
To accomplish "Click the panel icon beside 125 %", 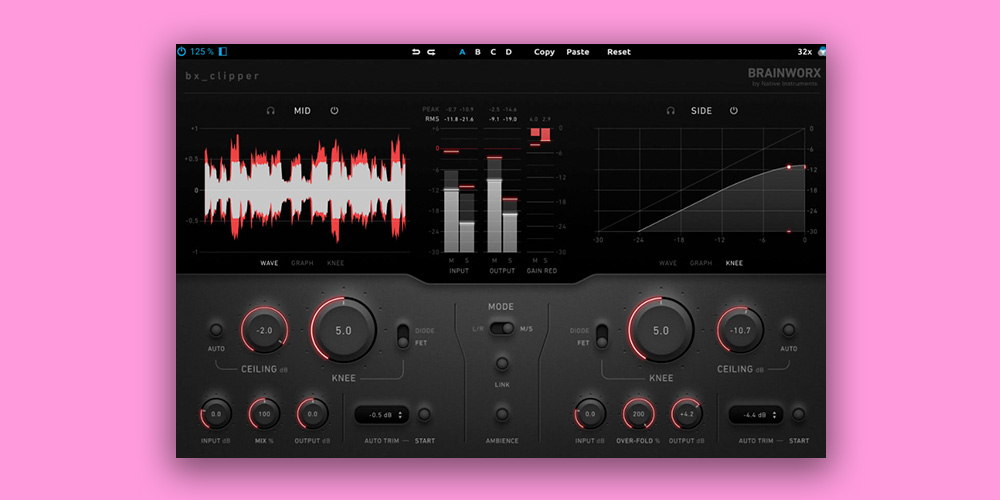I will 223,52.
